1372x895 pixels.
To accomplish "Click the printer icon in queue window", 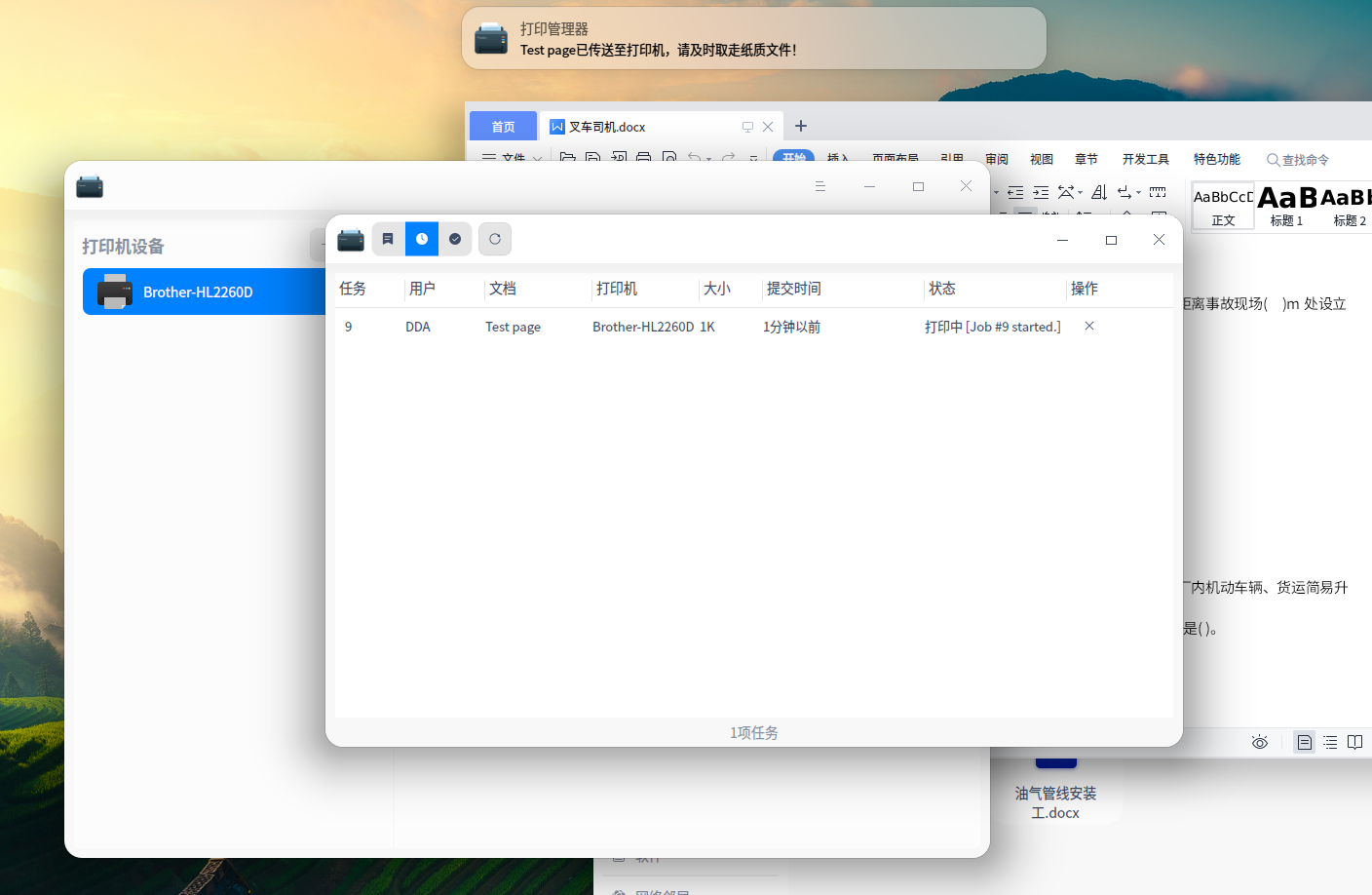I will click(x=351, y=239).
